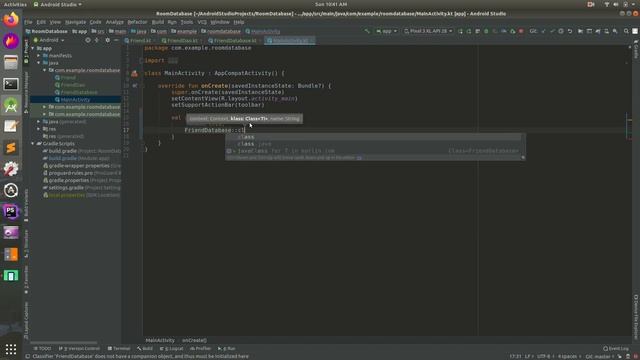The height and width of the screenshot is (360, 640).
Task: Open the Refactor menu
Action: click(137, 22)
